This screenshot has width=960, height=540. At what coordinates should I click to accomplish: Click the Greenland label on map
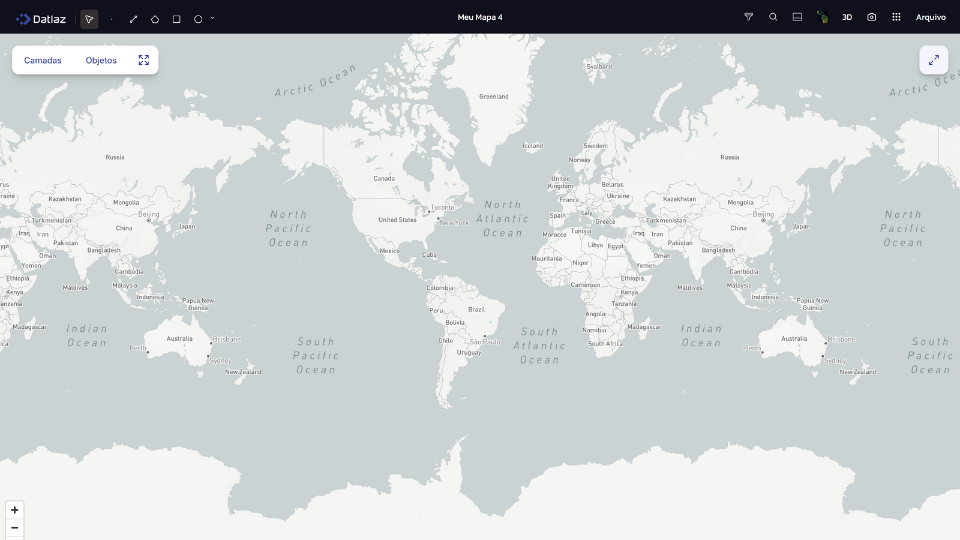[493, 96]
